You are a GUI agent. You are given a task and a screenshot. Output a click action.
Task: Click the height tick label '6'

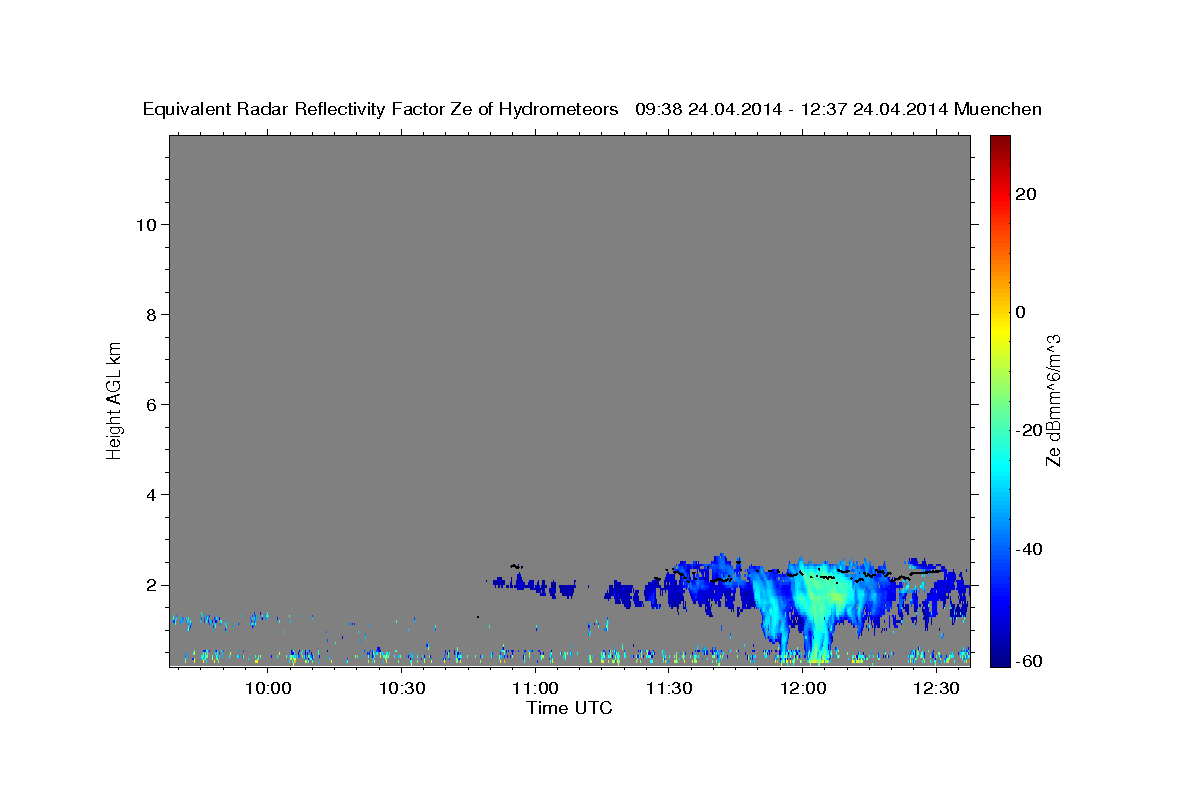point(152,404)
